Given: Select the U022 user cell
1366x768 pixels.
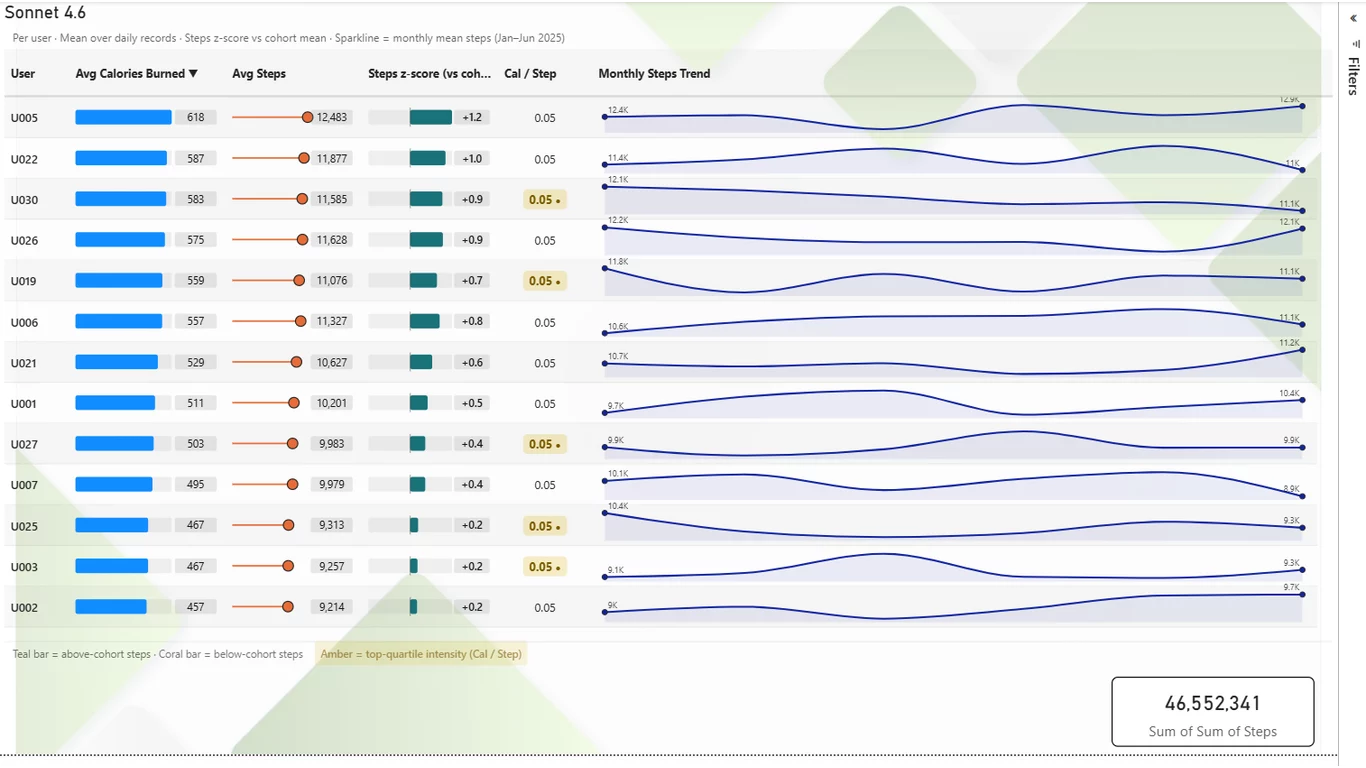Looking at the screenshot, I should point(24,159).
